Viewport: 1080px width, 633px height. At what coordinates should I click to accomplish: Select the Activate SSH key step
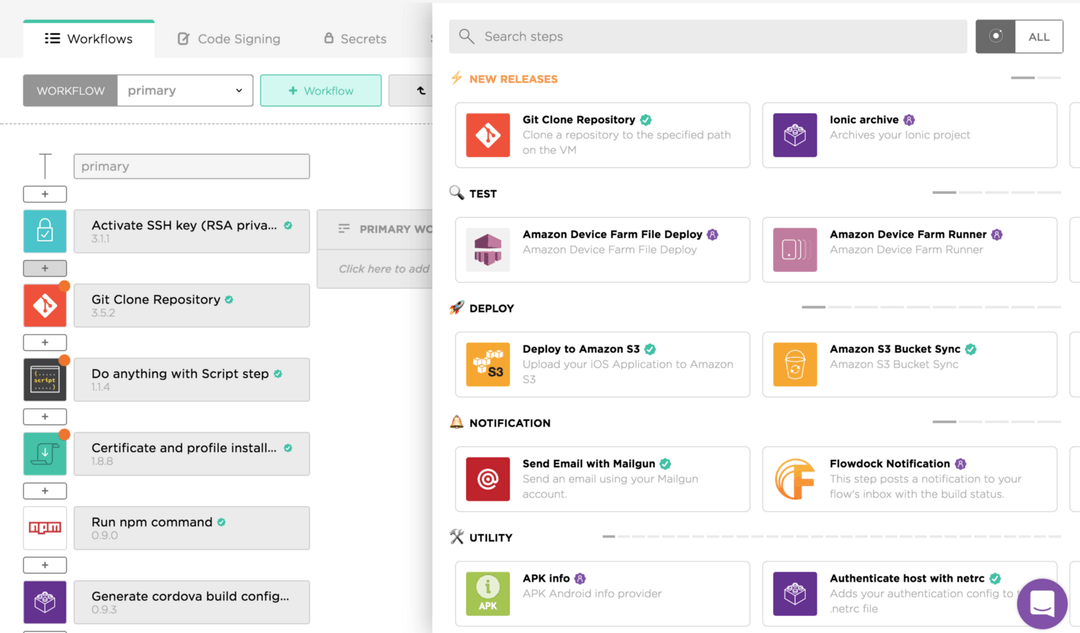191,231
